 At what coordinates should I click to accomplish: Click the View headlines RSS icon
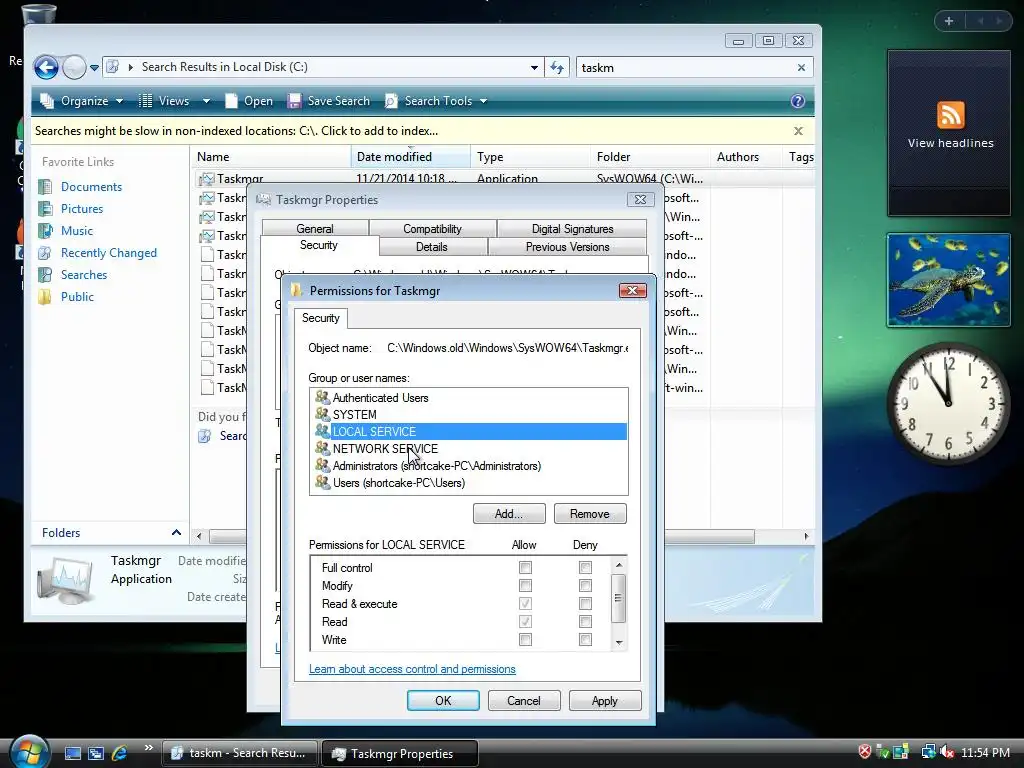point(950,116)
